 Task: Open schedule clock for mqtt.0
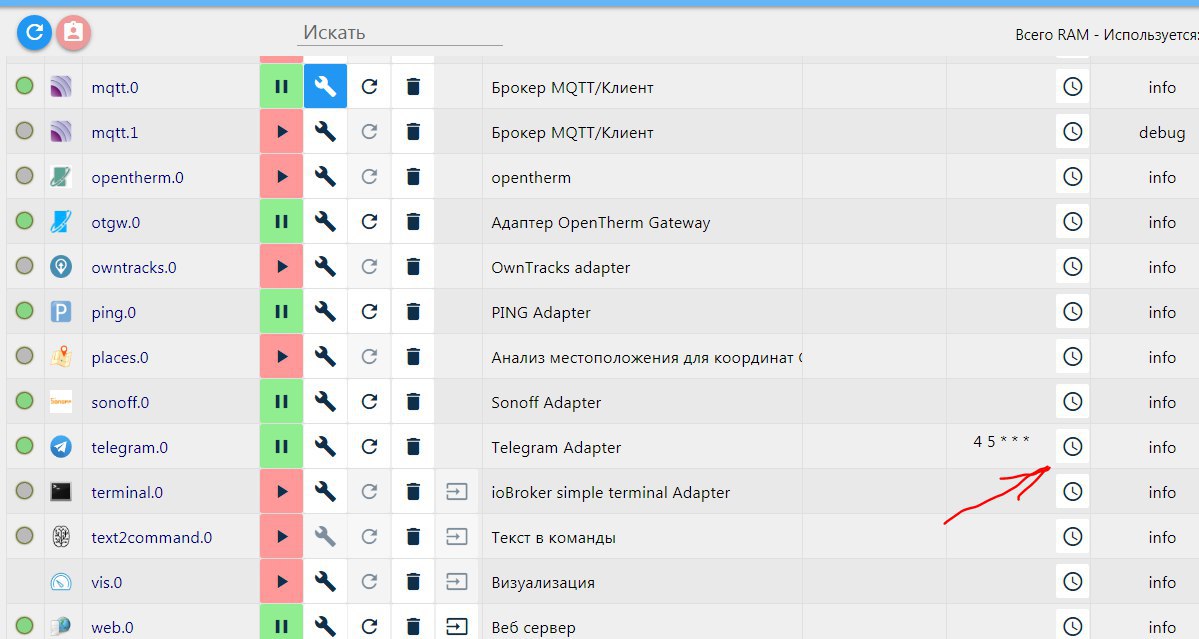click(1073, 86)
